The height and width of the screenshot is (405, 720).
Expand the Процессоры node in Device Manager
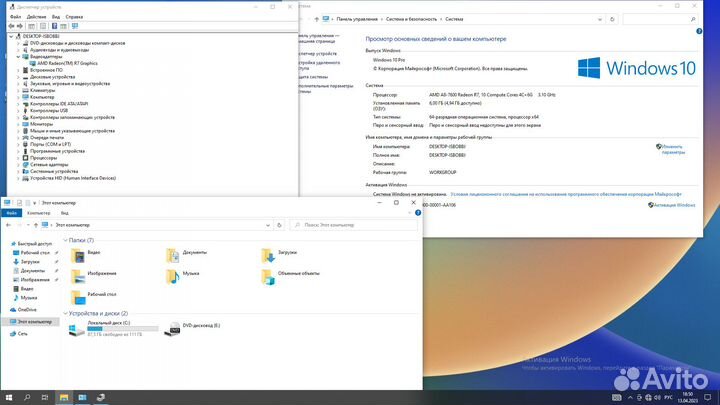tap(18, 158)
